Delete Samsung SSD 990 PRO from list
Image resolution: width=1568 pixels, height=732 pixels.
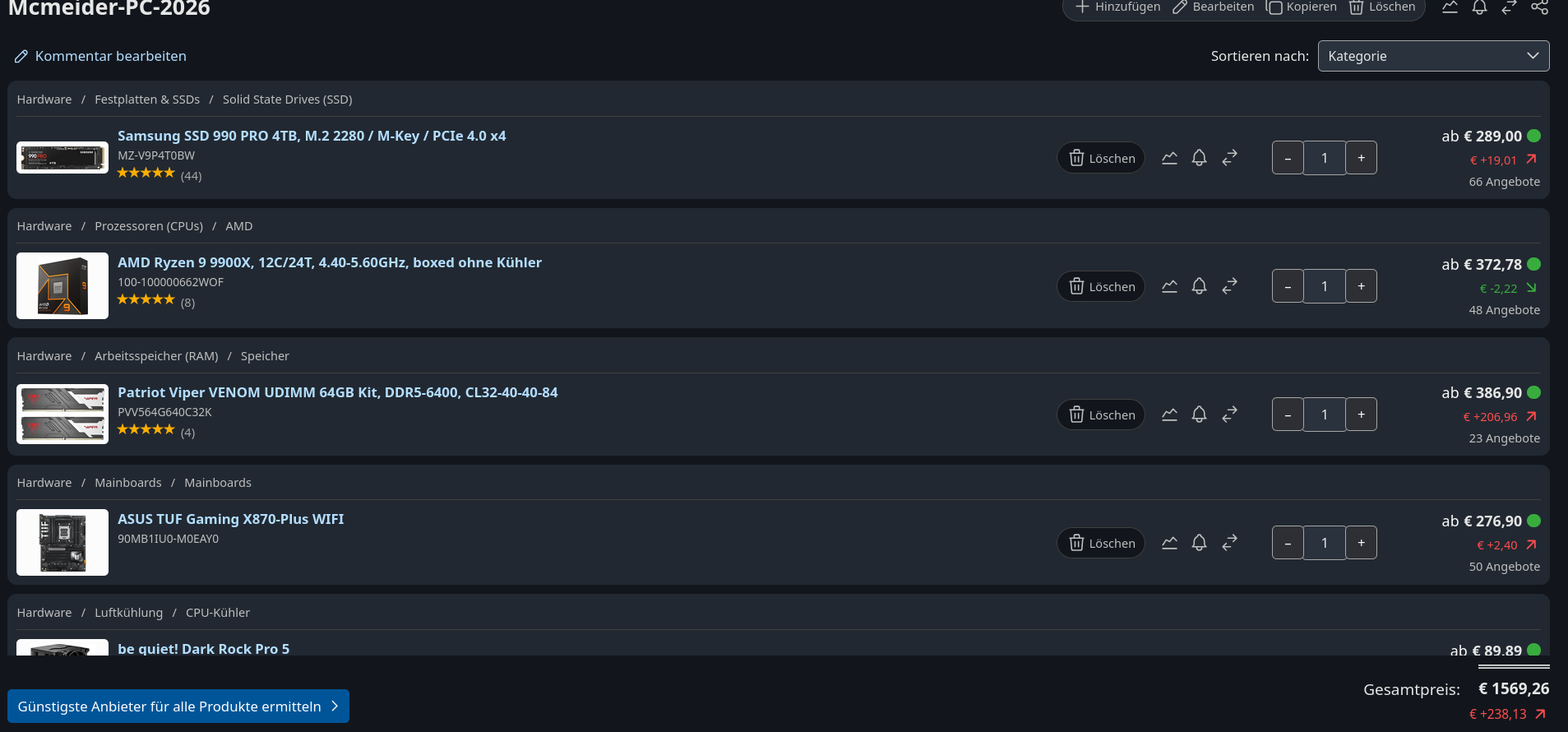pos(1101,158)
